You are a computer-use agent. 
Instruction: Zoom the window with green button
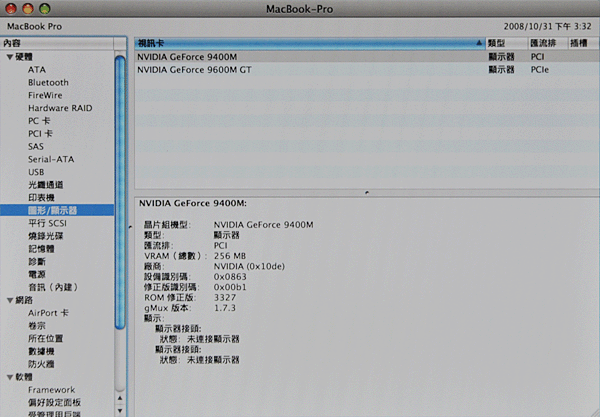click(x=45, y=8)
